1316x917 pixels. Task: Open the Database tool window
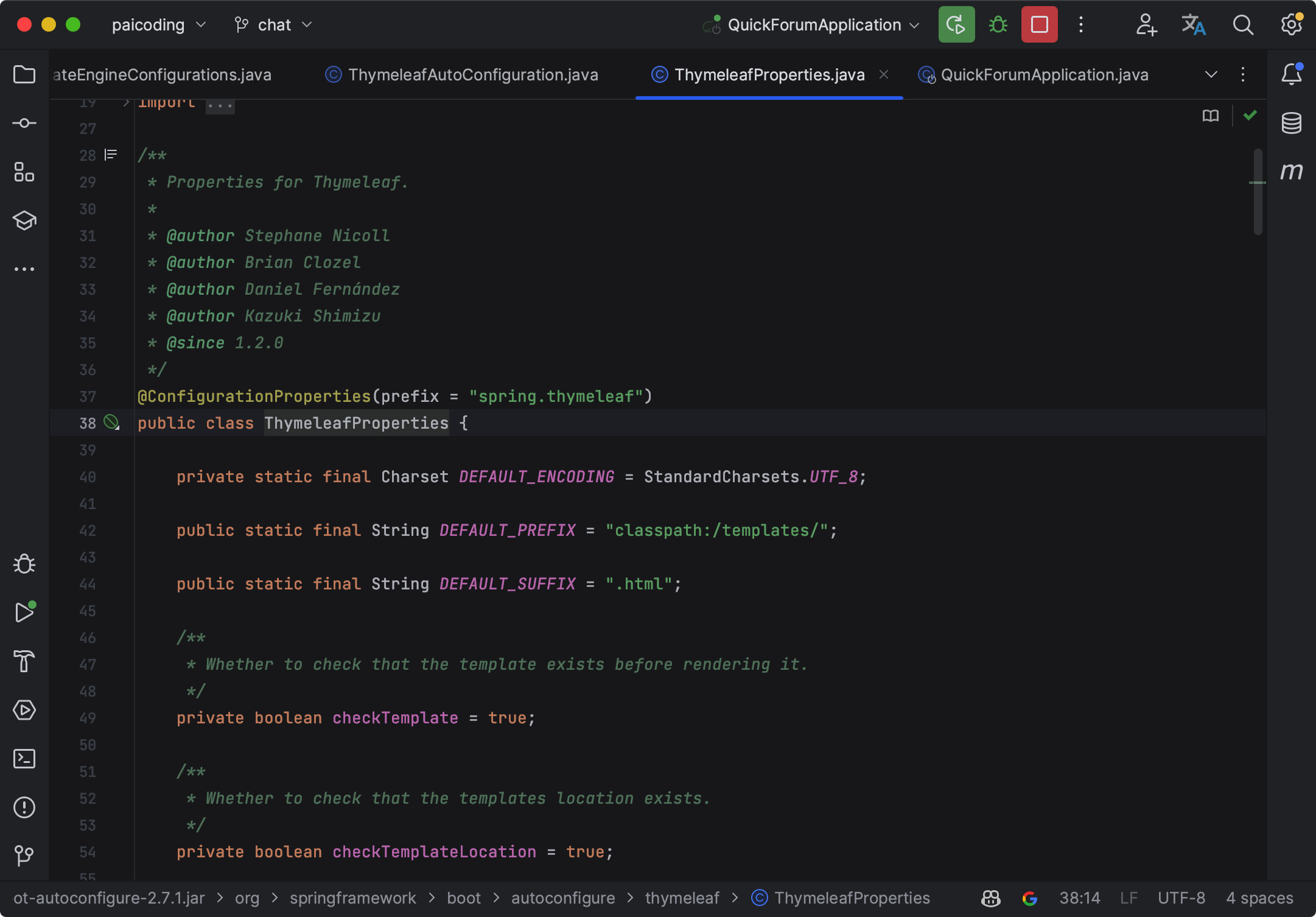pos(1291,123)
